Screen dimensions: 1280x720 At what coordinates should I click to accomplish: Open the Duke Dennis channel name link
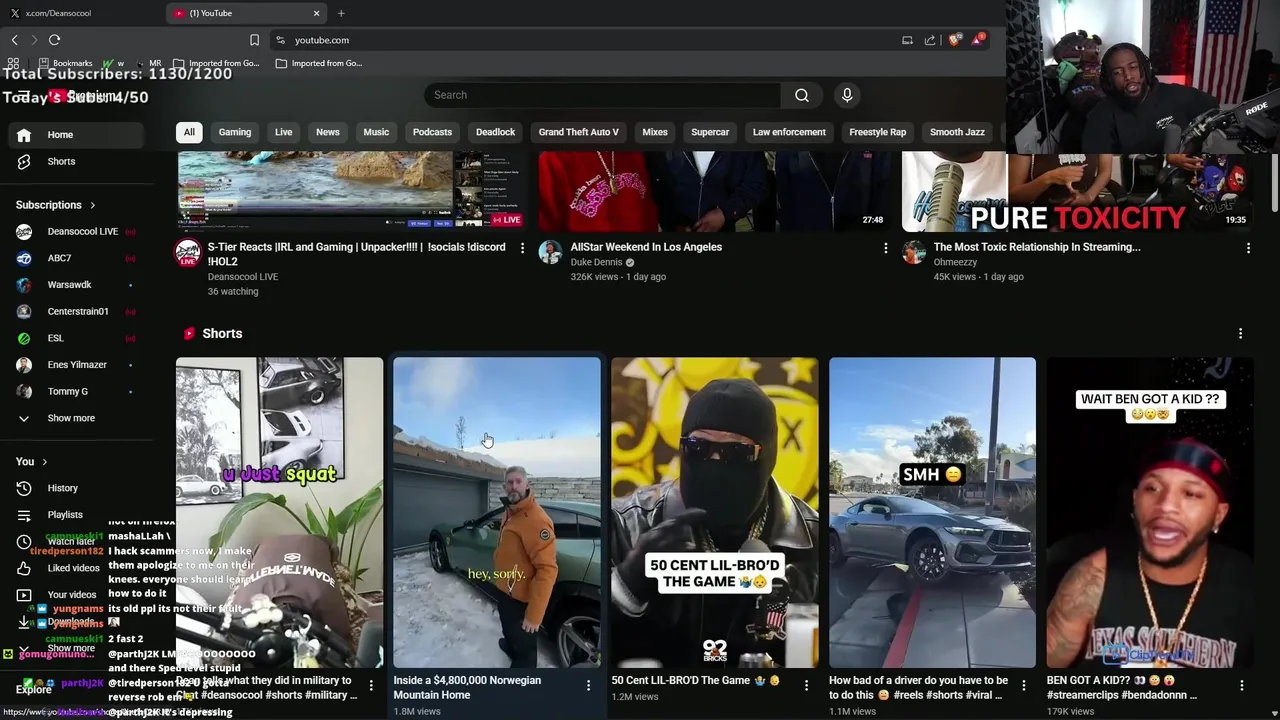pyautogui.click(x=596, y=262)
